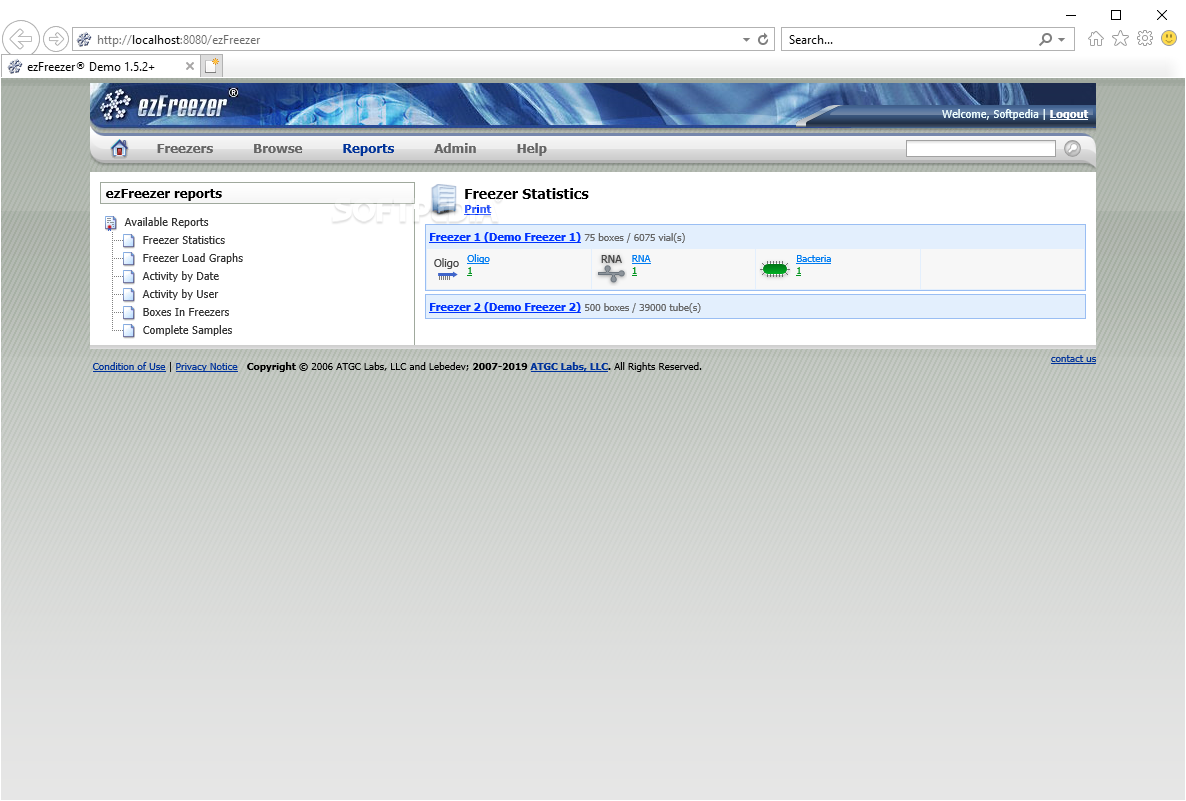Open the search provider dropdown arrow
The image size is (1186, 801).
(1062, 39)
